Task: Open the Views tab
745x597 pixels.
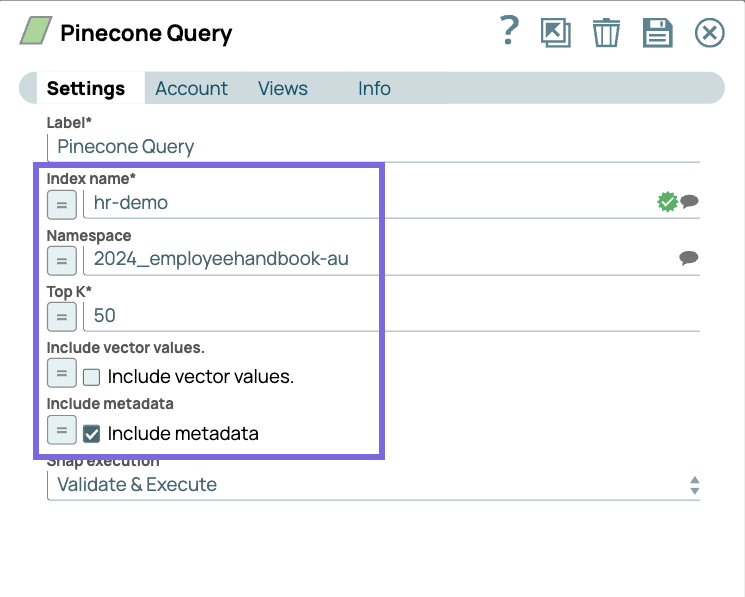Action: (283, 88)
